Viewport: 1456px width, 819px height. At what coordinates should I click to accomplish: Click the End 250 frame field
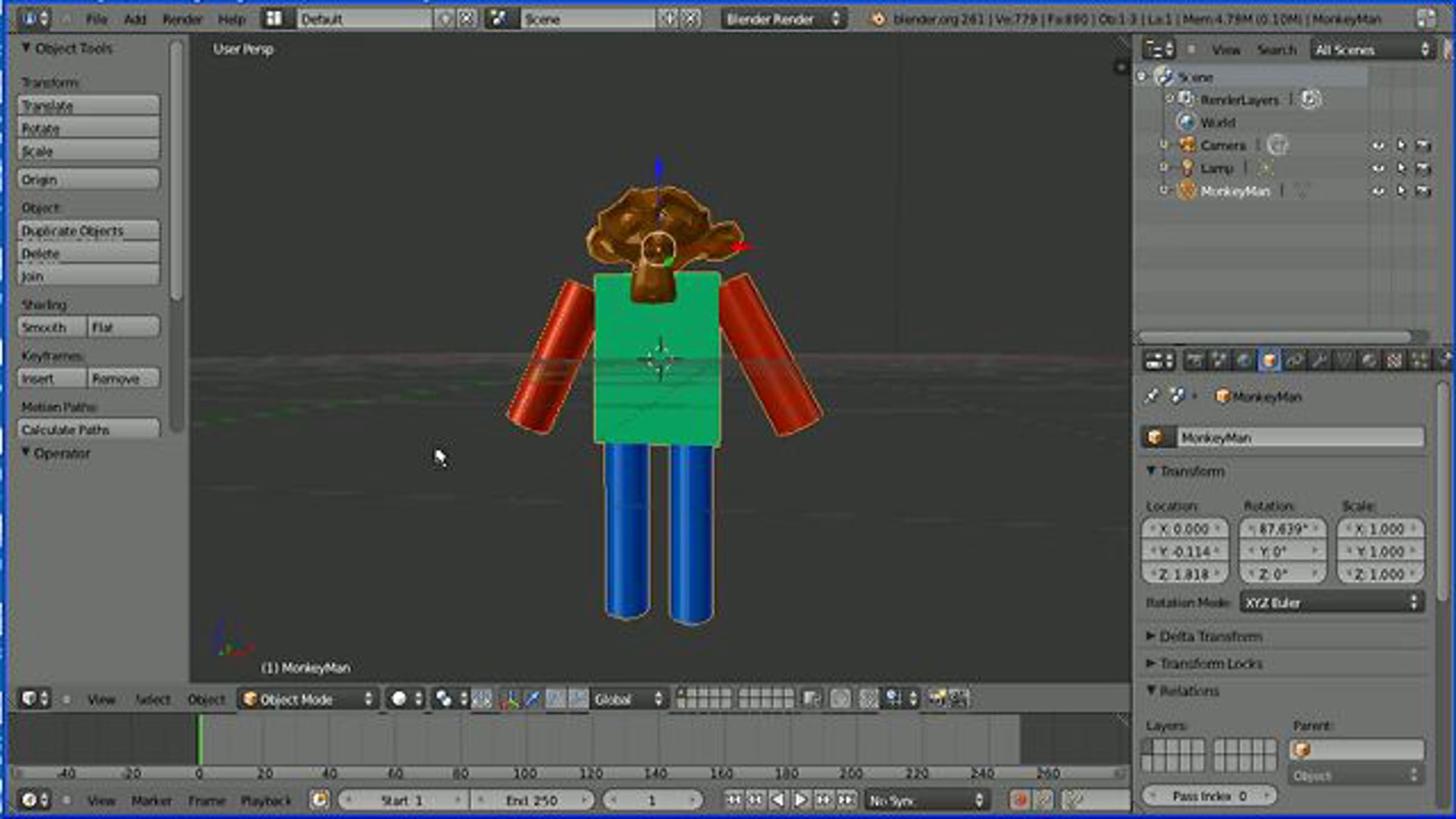tap(531, 800)
